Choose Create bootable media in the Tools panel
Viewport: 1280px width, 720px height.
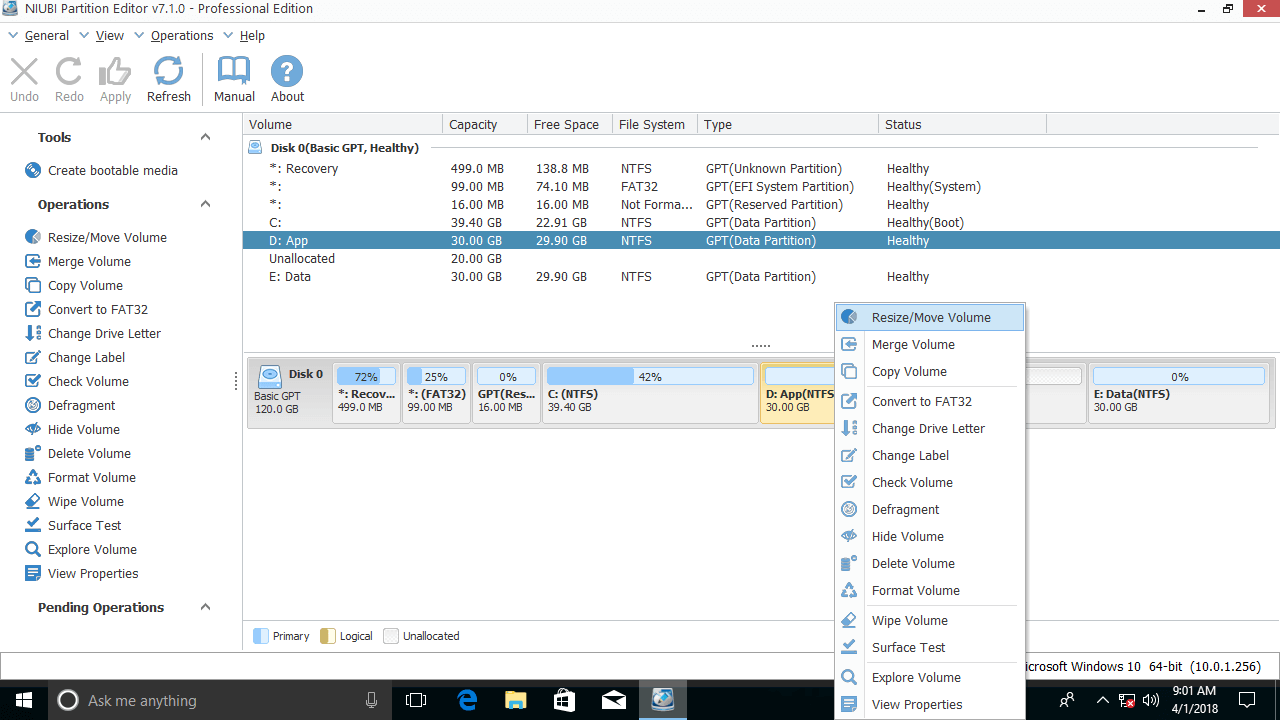click(101, 170)
